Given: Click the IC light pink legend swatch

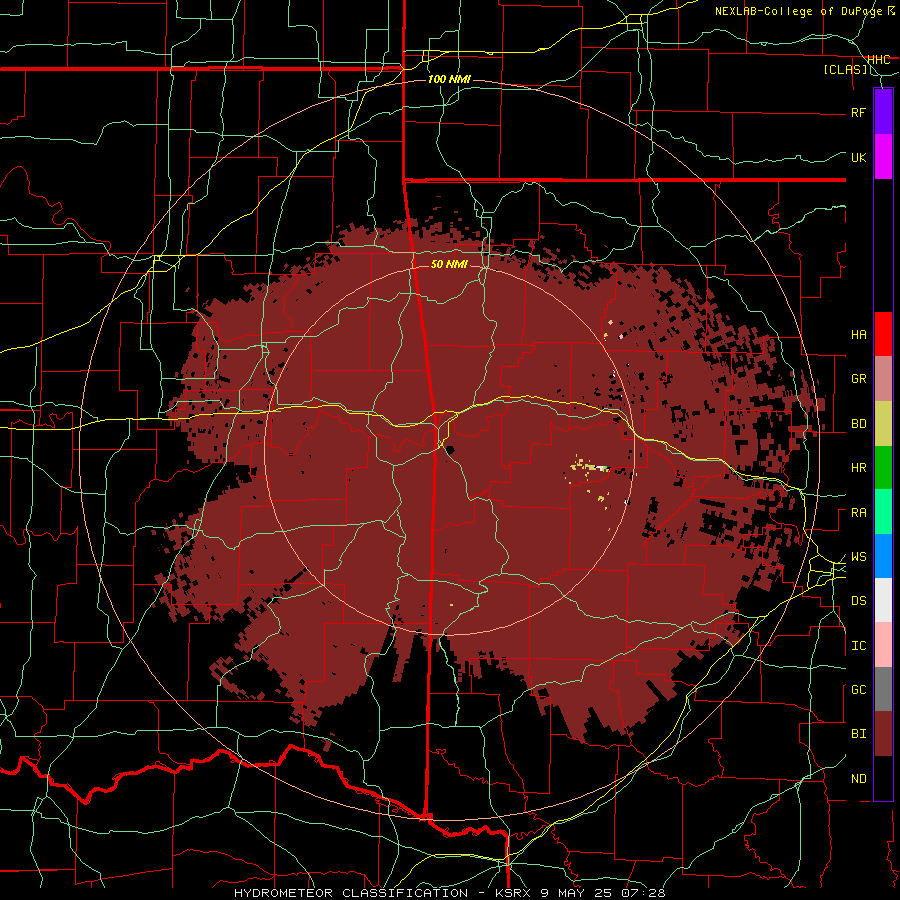Looking at the screenshot, I should 883,645.
